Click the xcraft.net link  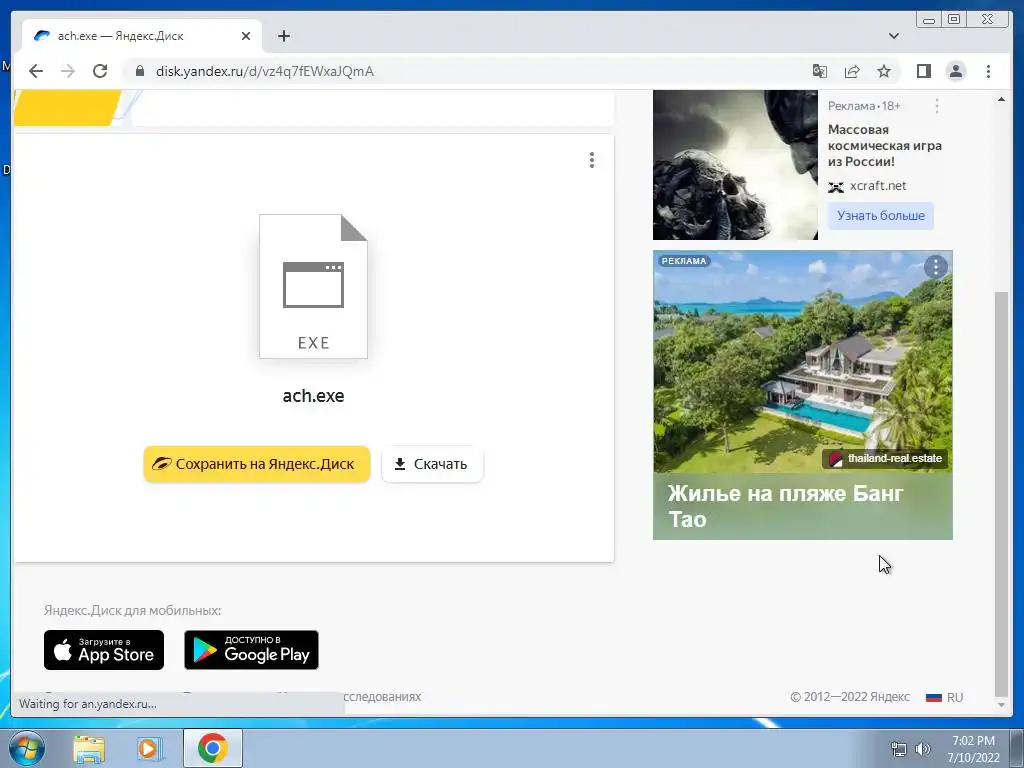pyautogui.click(x=878, y=186)
